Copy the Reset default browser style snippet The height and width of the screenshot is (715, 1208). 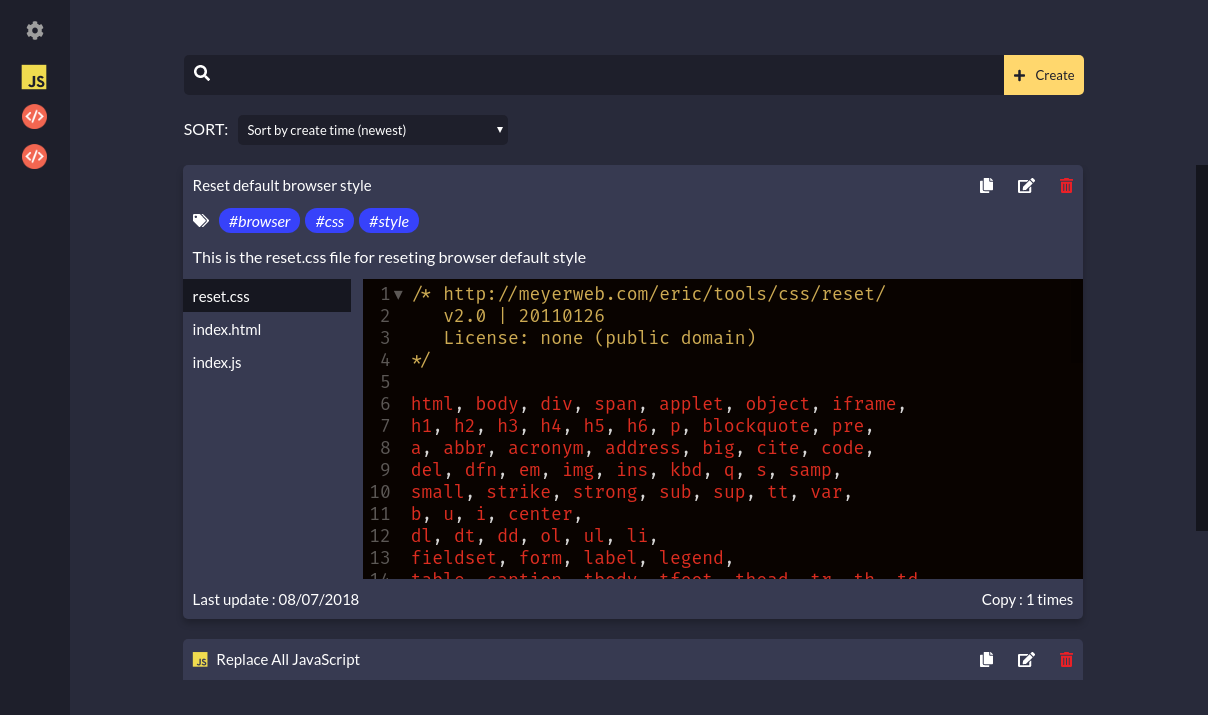pyautogui.click(x=986, y=186)
